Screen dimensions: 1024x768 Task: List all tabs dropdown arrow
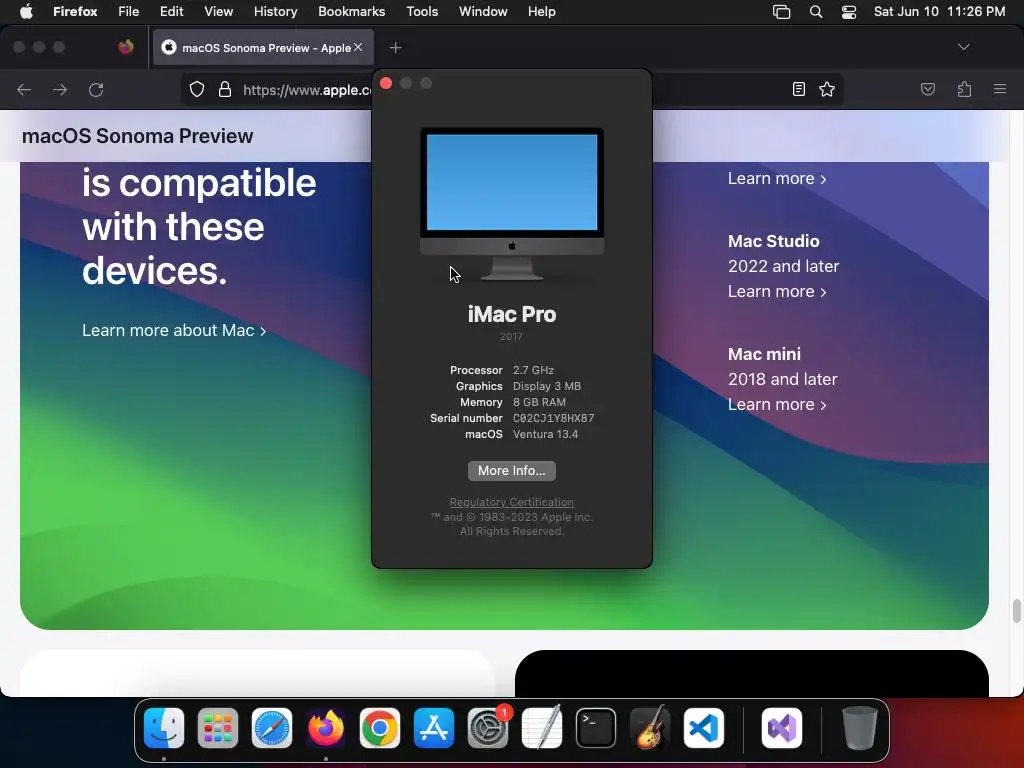coord(963,47)
